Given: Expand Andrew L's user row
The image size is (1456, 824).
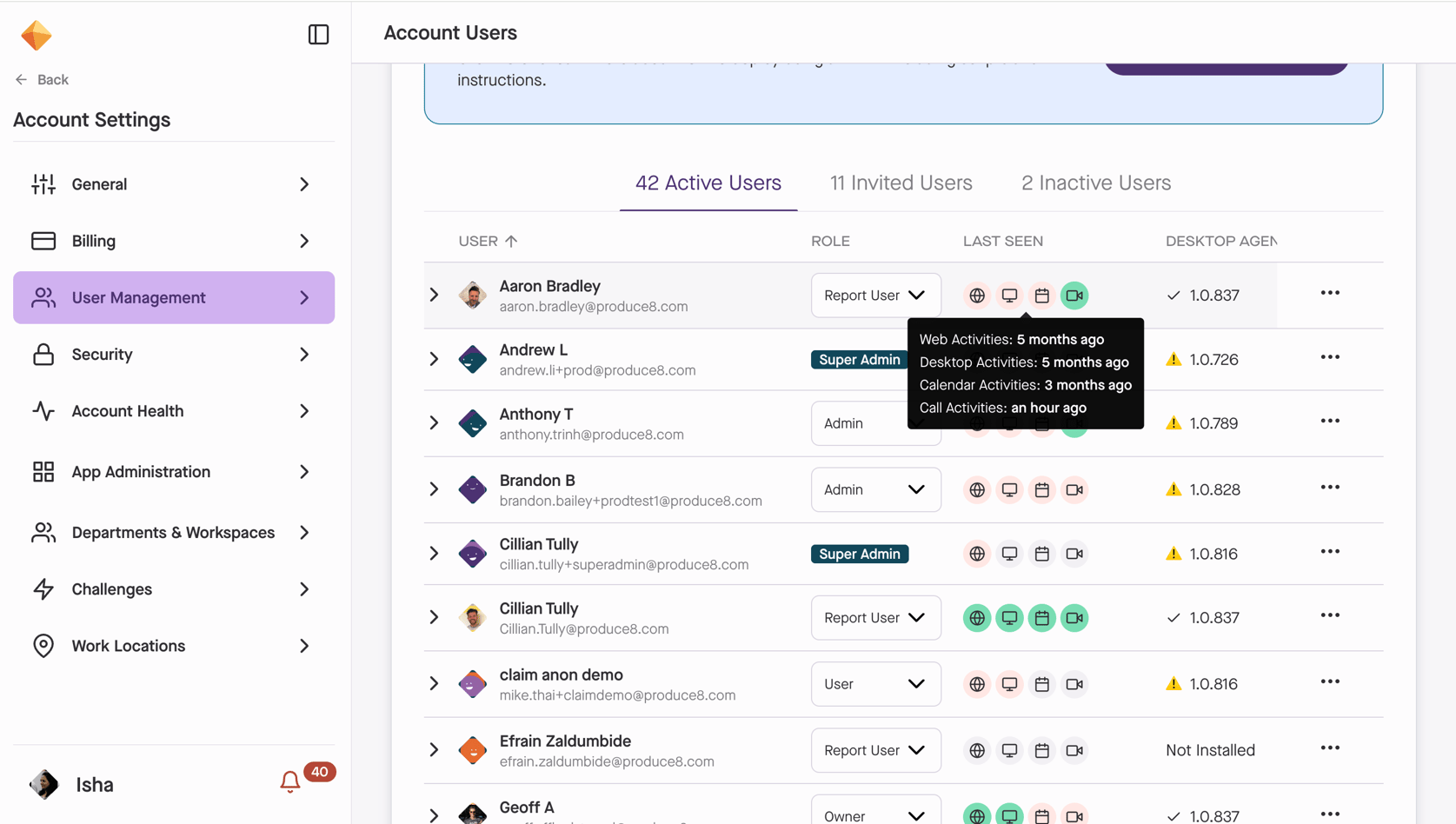Looking at the screenshot, I should 434,359.
